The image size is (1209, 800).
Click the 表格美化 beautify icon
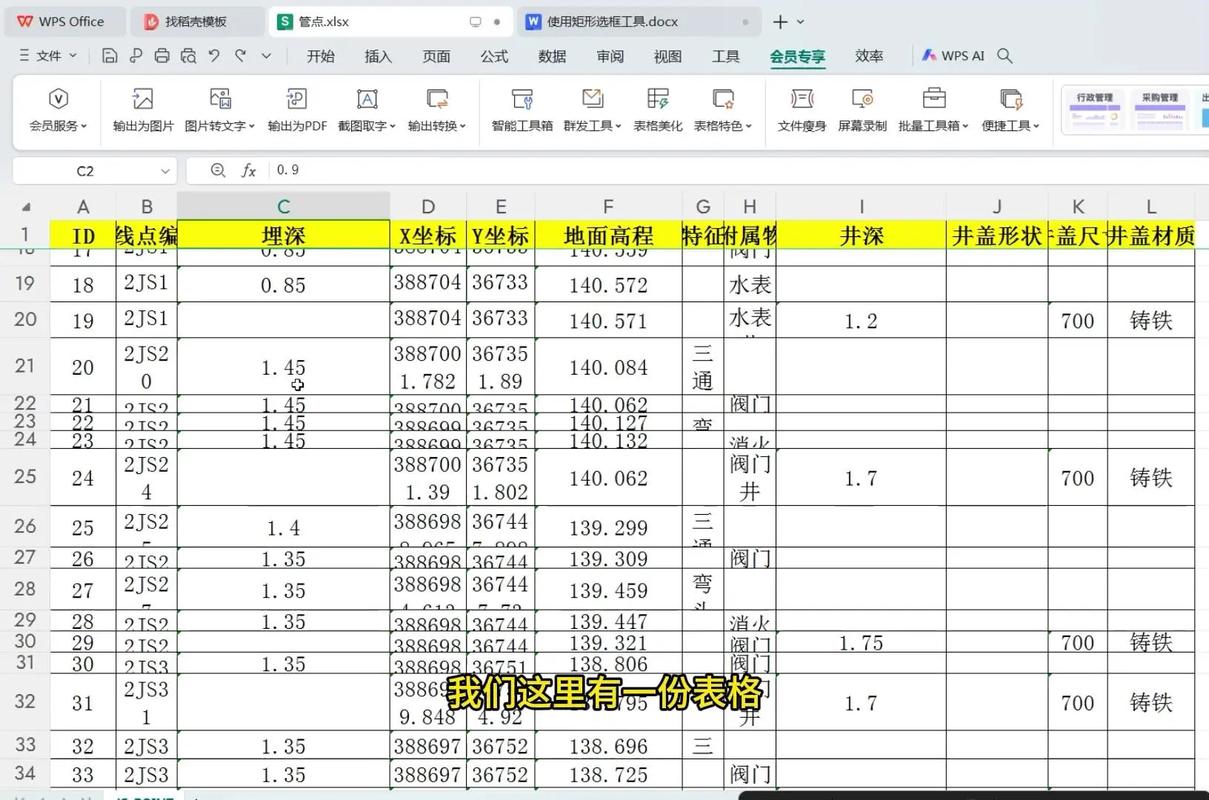(657, 109)
